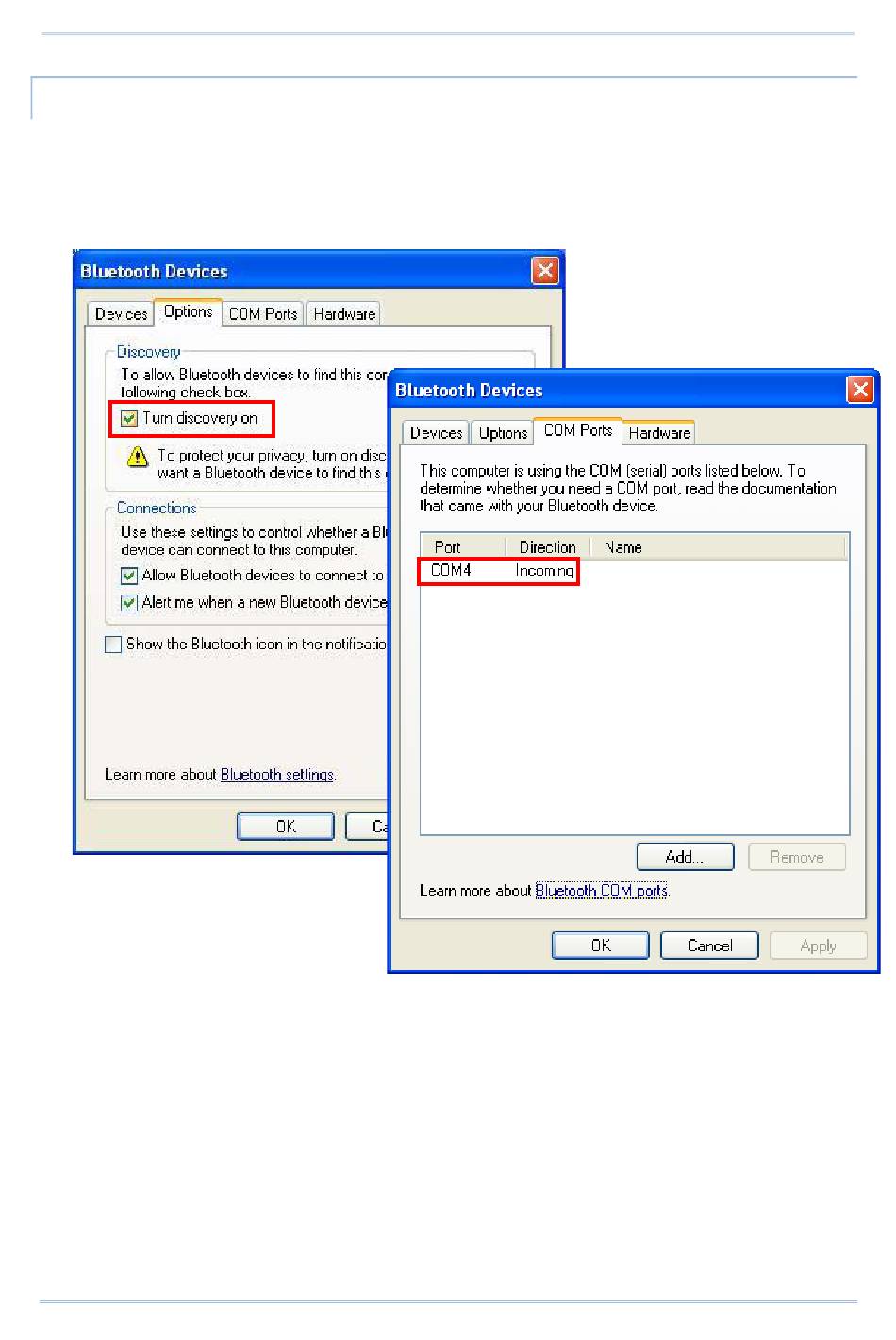This screenshot has width=896, height=1340.
Task: Click the Add... button
Action: pyautogui.click(x=685, y=857)
